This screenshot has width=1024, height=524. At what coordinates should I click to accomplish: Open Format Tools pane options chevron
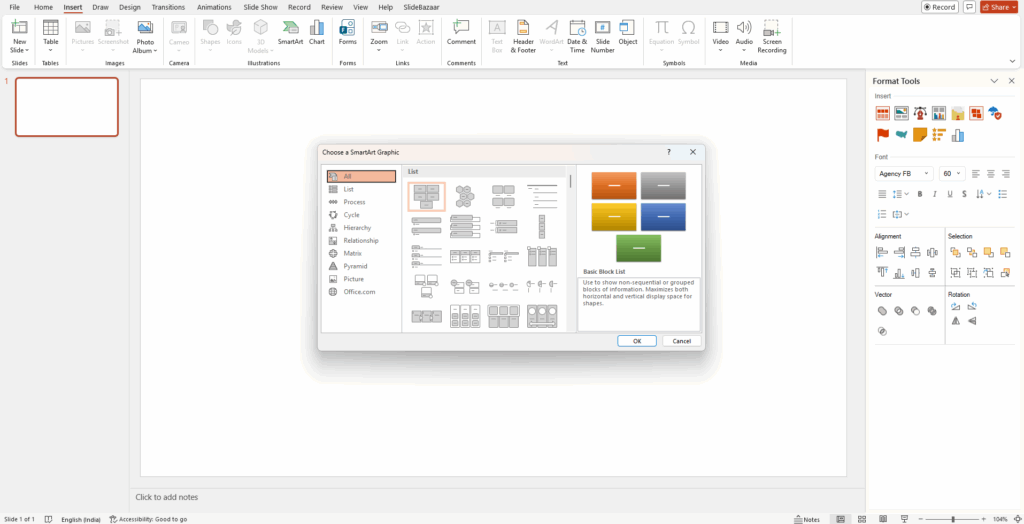coord(994,81)
